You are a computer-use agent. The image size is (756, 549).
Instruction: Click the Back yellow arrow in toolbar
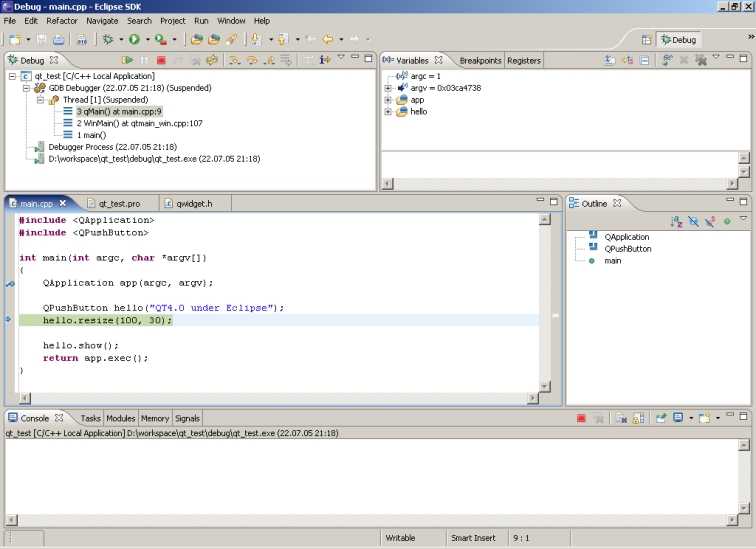click(328, 39)
